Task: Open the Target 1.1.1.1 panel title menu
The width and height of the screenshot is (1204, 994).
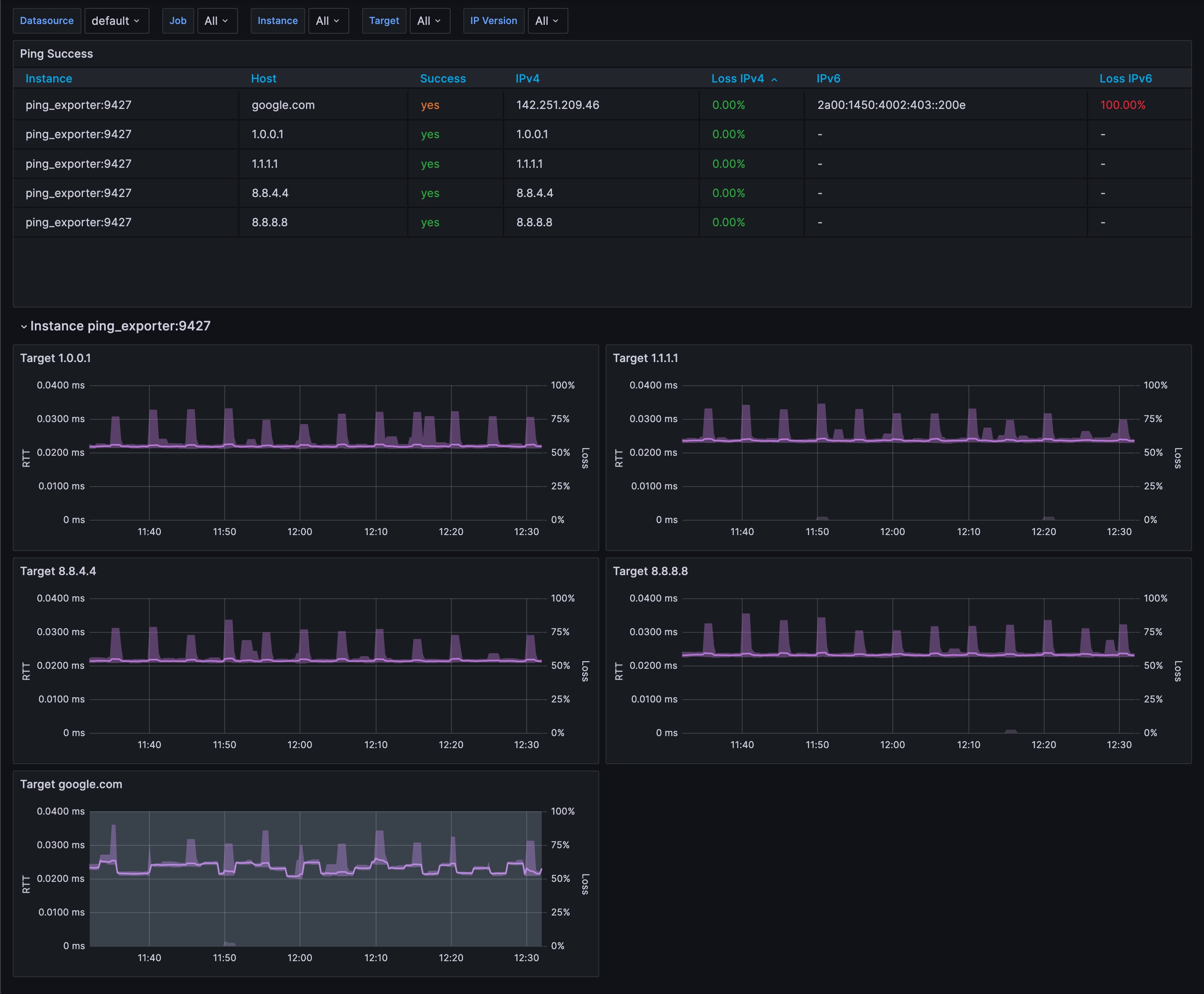Action: click(x=645, y=358)
